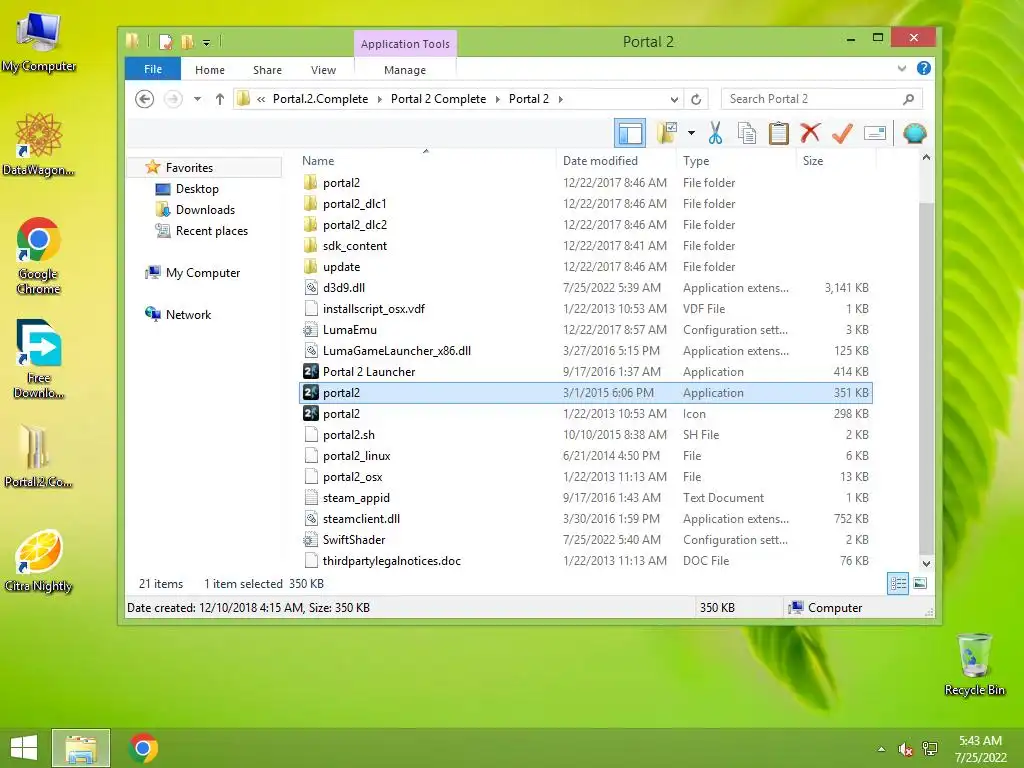Open the Windows Start button
The width and height of the screenshot is (1024, 768).
pyautogui.click(x=24, y=748)
